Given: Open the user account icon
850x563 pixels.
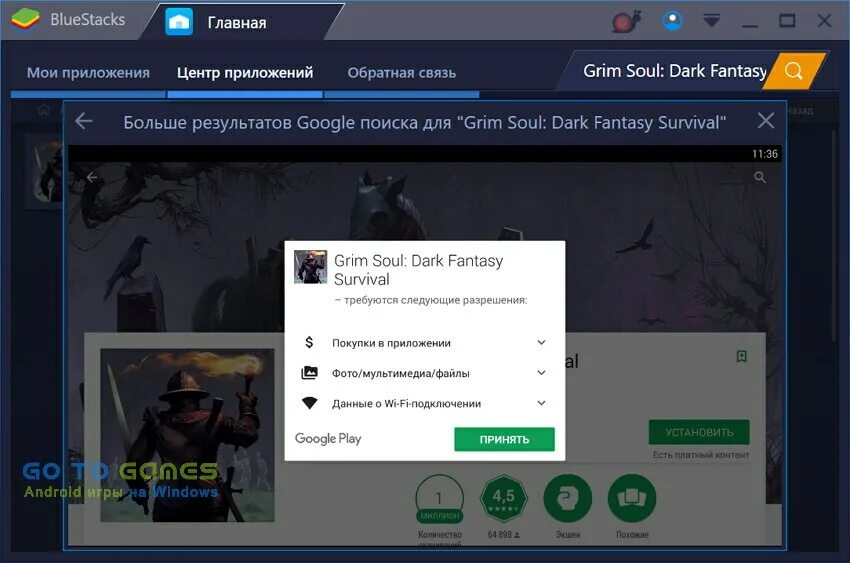Looking at the screenshot, I should 672,21.
